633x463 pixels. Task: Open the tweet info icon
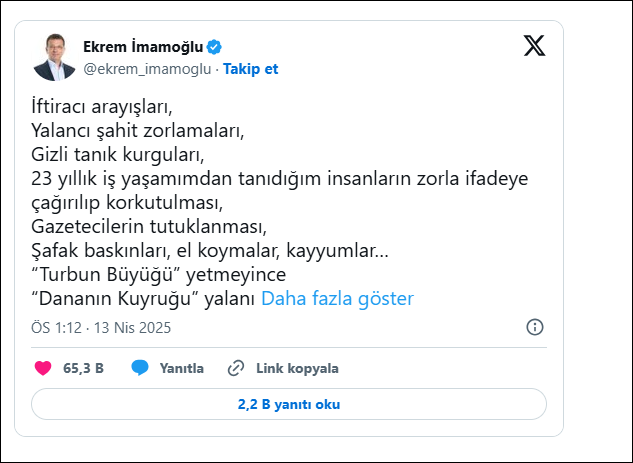pyautogui.click(x=535, y=327)
